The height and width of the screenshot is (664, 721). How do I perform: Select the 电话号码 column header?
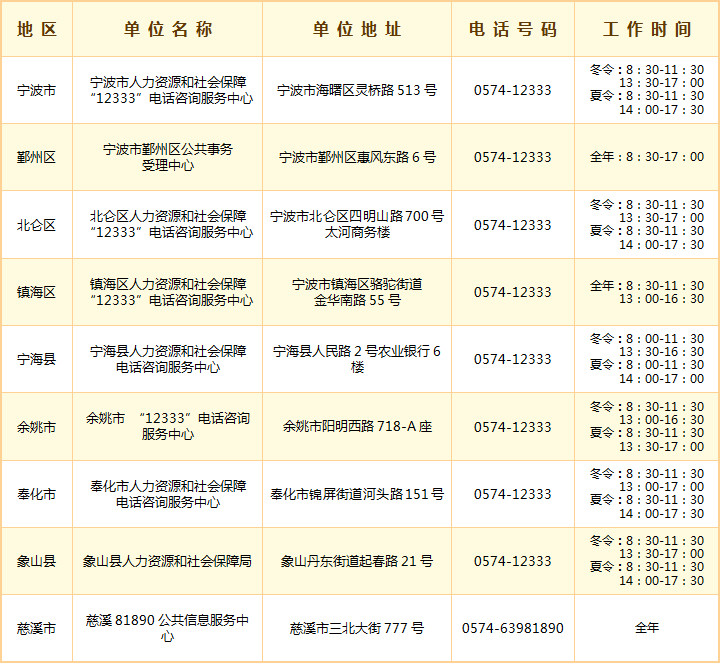(512, 29)
